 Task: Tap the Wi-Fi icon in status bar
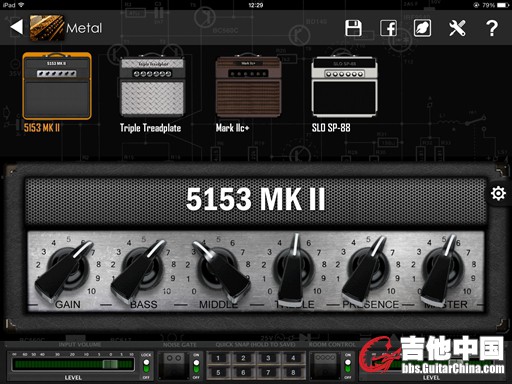click(x=22, y=5)
